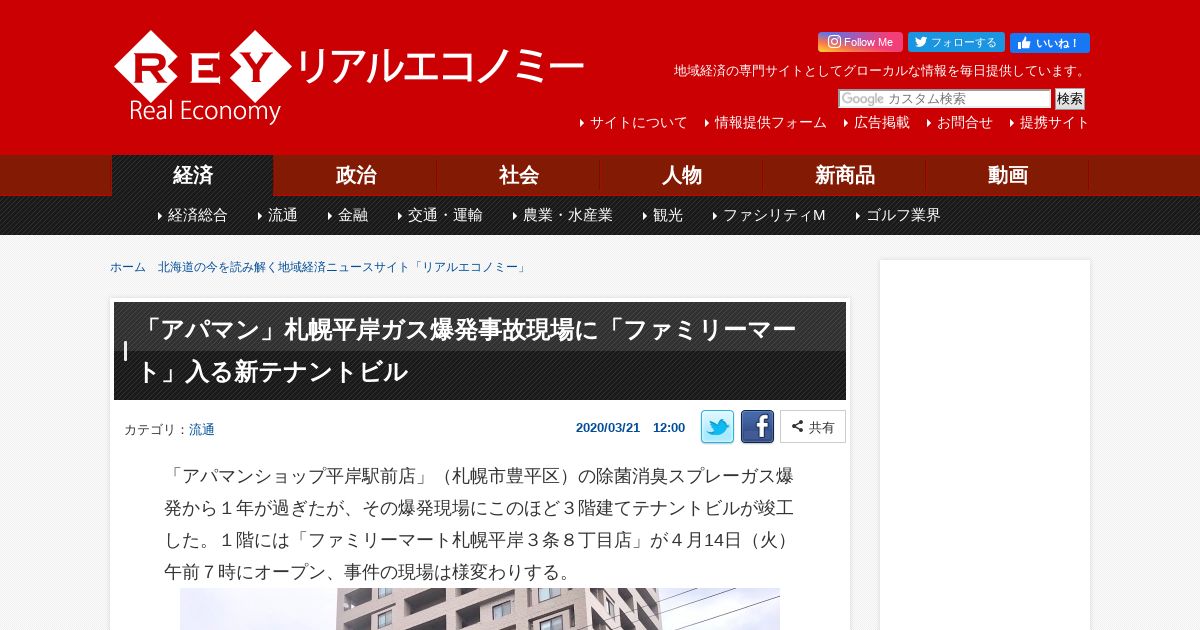1200x630 pixels.
Task: Click the 流通 category link under the title
Action: pos(202,429)
